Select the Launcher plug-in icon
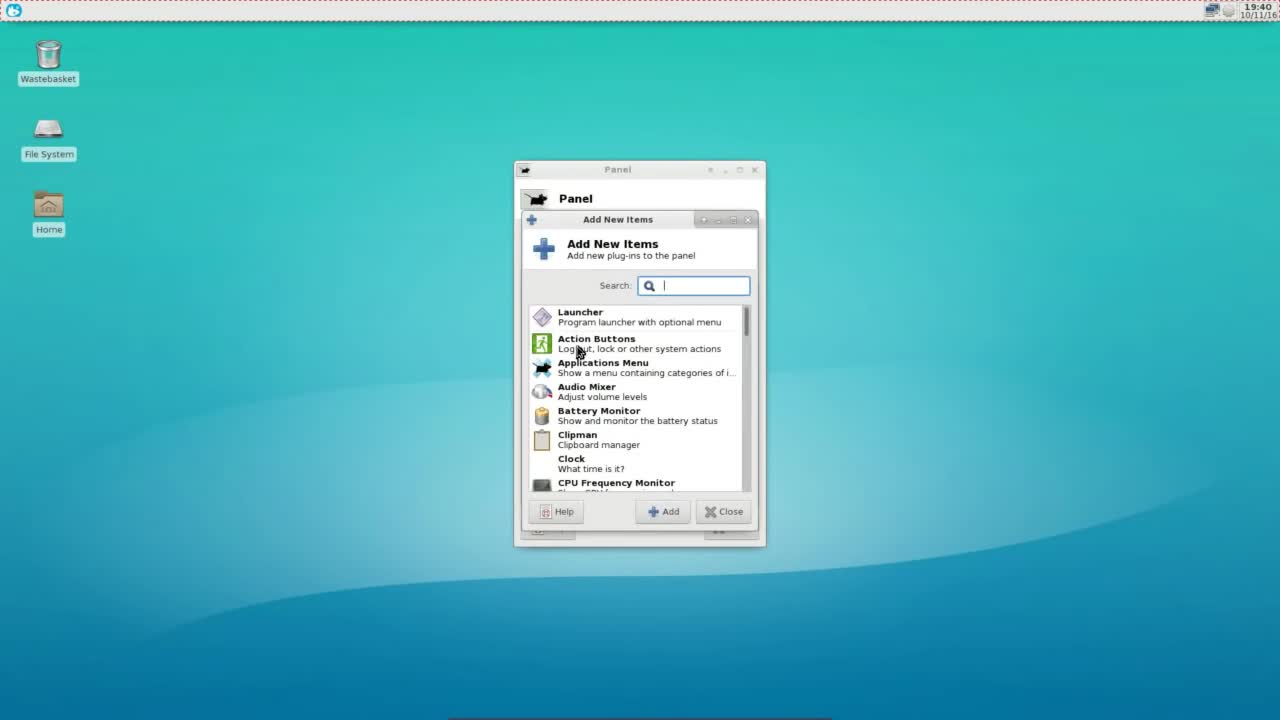1280x720 pixels. click(541, 317)
